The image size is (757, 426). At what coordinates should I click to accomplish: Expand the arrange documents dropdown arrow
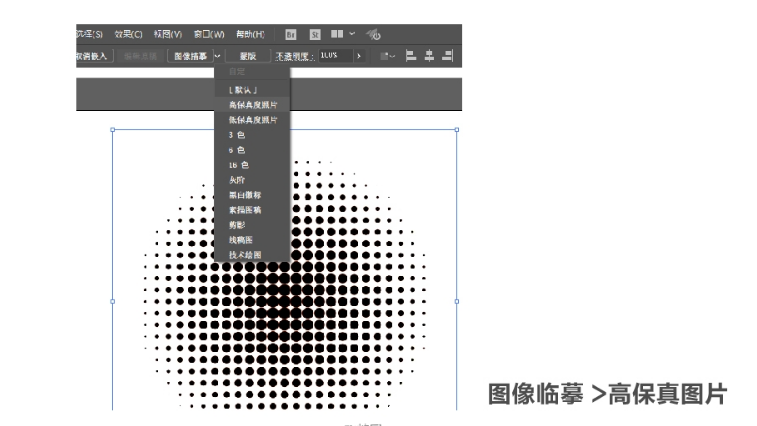click(352, 34)
